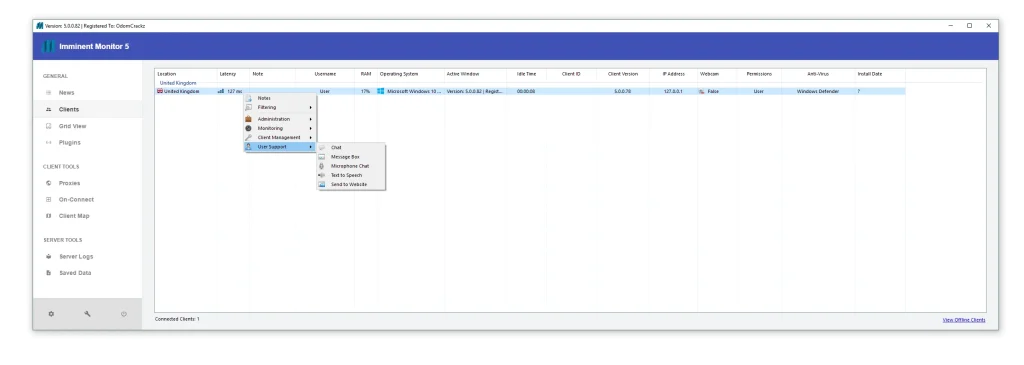This screenshot has width=1024, height=365.
Task: Expand the Administration submenu arrow
Action: point(310,119)
